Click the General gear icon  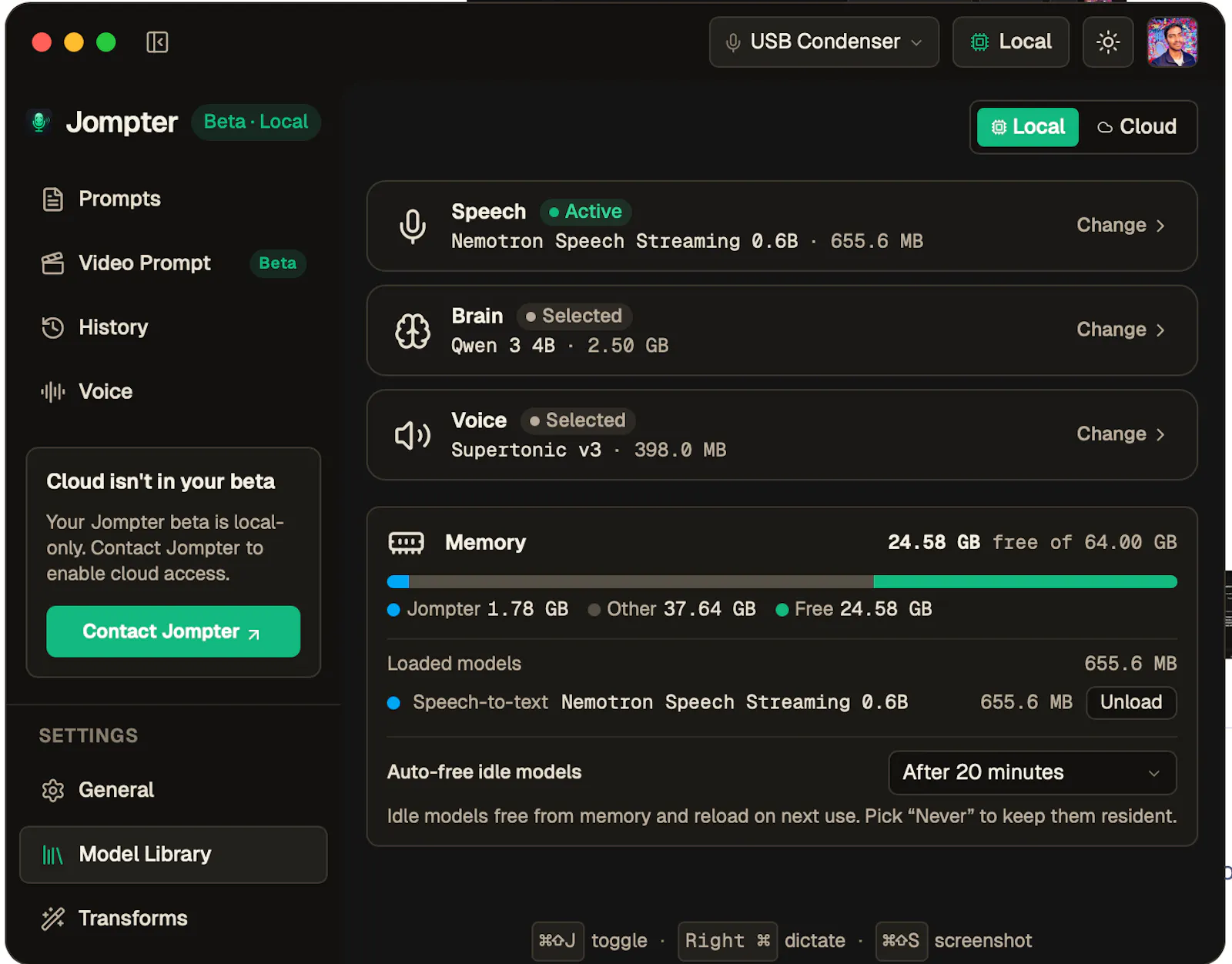52,790
